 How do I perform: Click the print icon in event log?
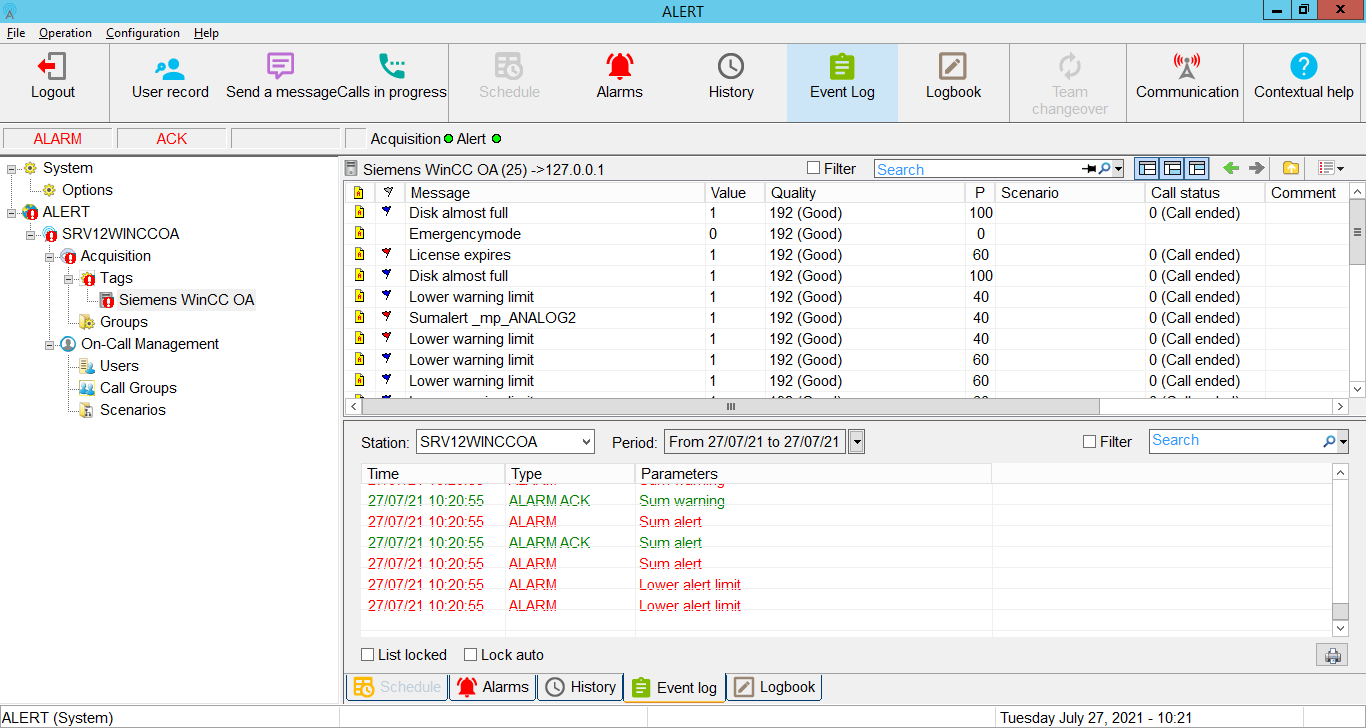point(1332,656)
